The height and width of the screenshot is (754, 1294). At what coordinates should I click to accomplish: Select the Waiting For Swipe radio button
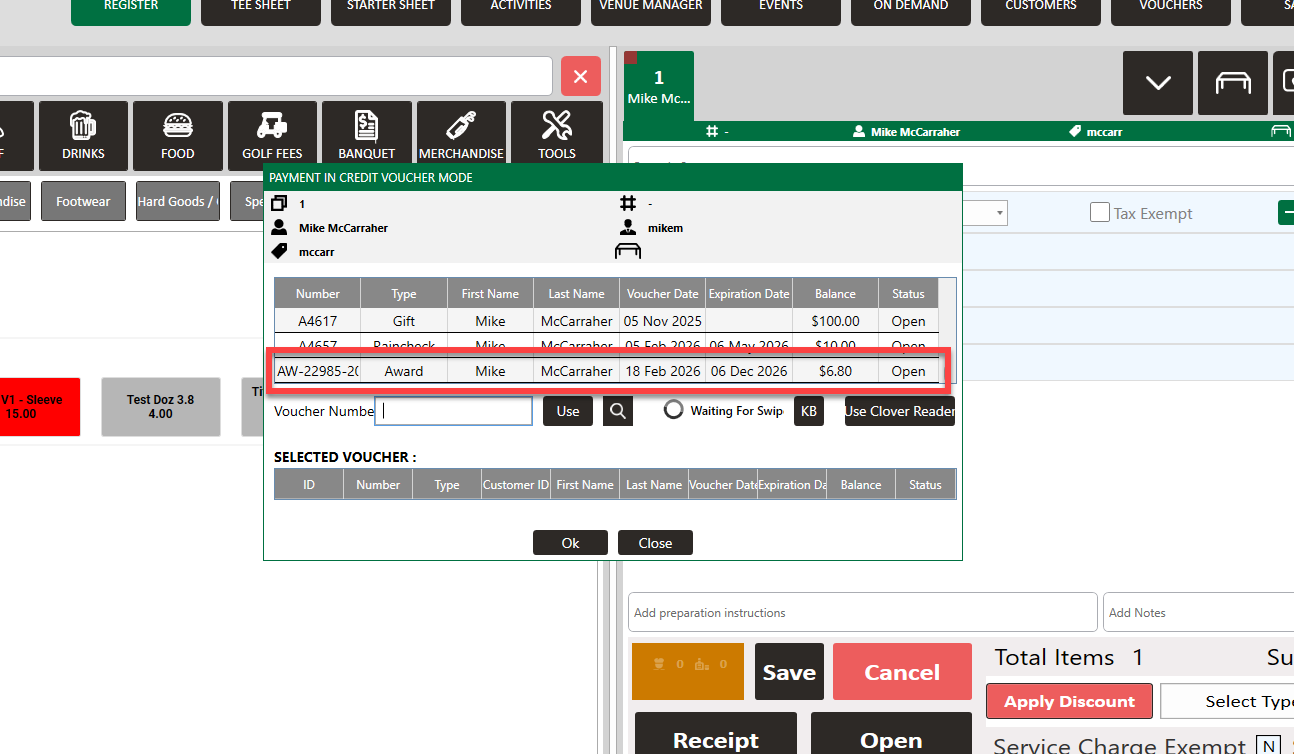point(674,411)
